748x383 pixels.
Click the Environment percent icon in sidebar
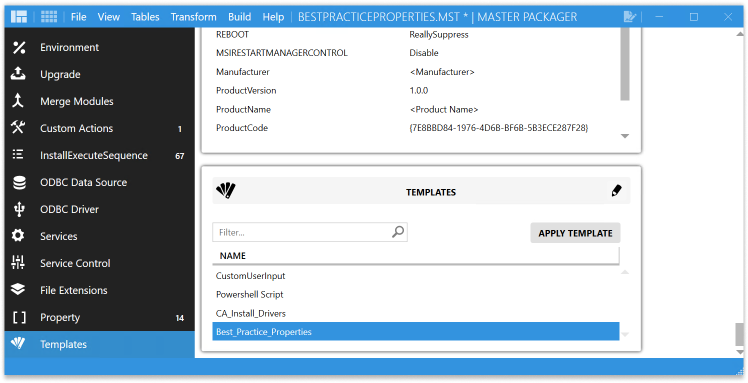click(x=19, y=47)
